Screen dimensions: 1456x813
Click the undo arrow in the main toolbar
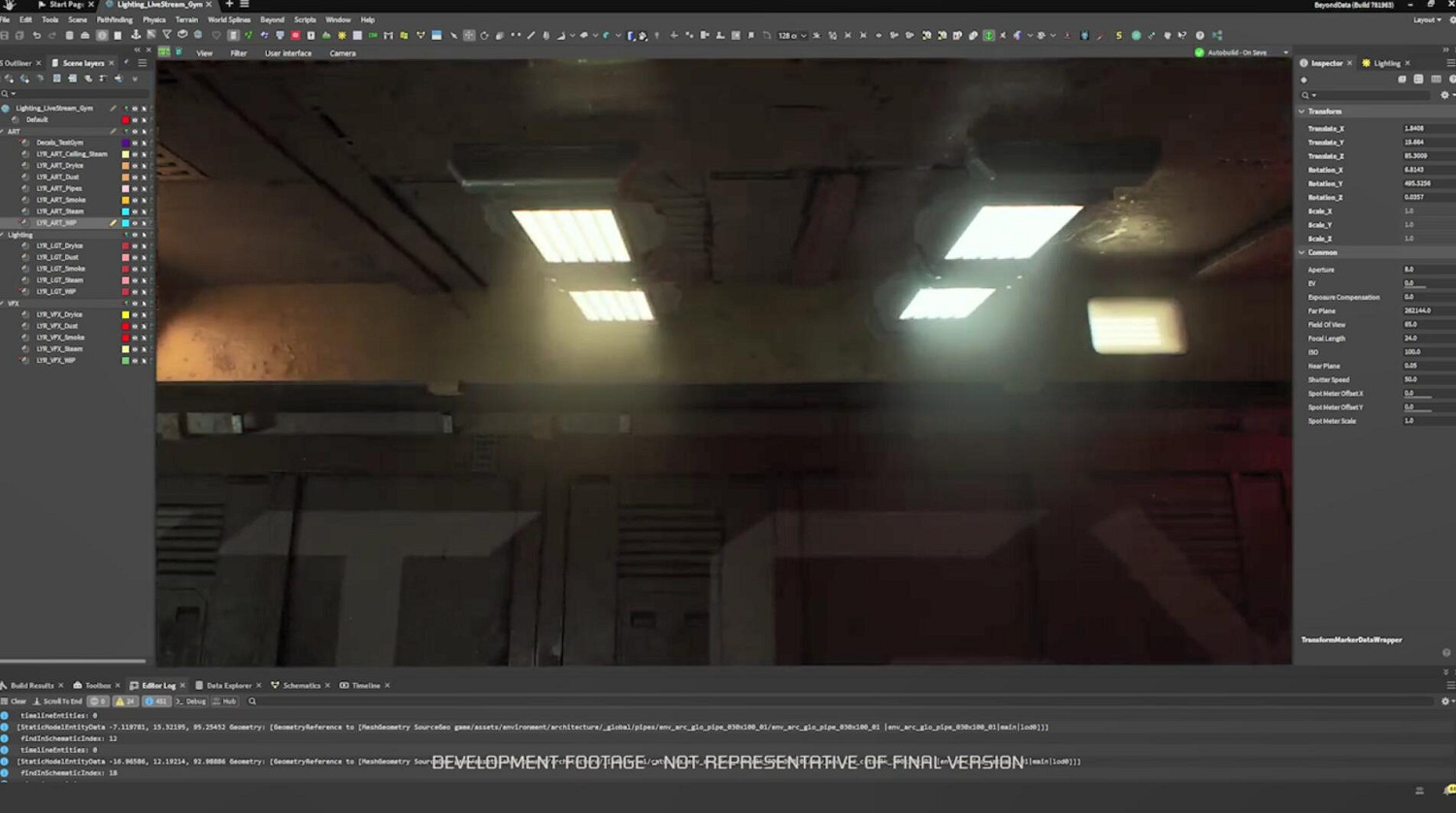(37, 36)
